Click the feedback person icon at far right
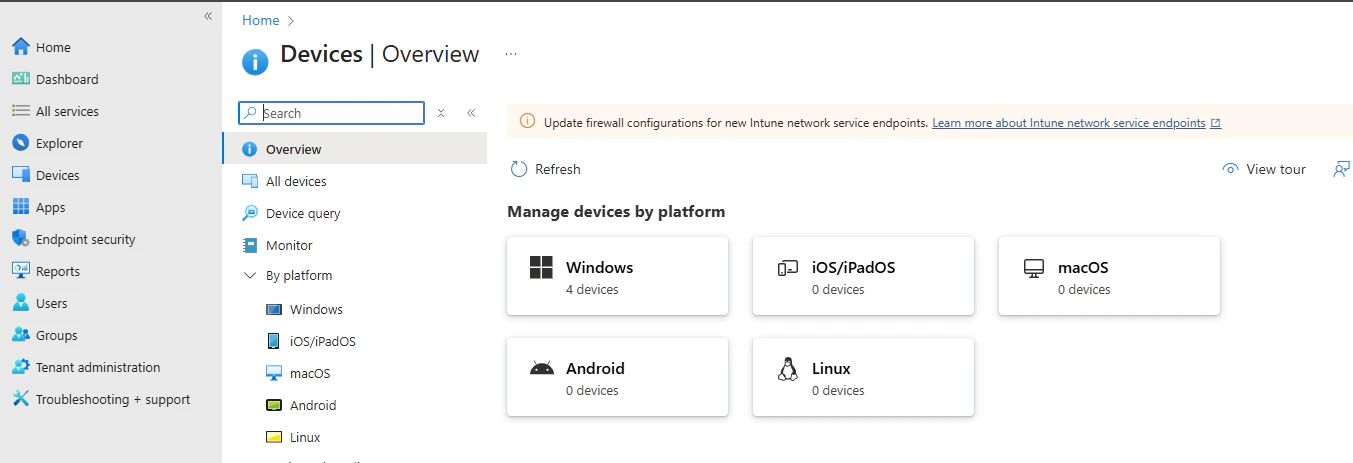The image size is (1353, 463). coord(1342,169)
